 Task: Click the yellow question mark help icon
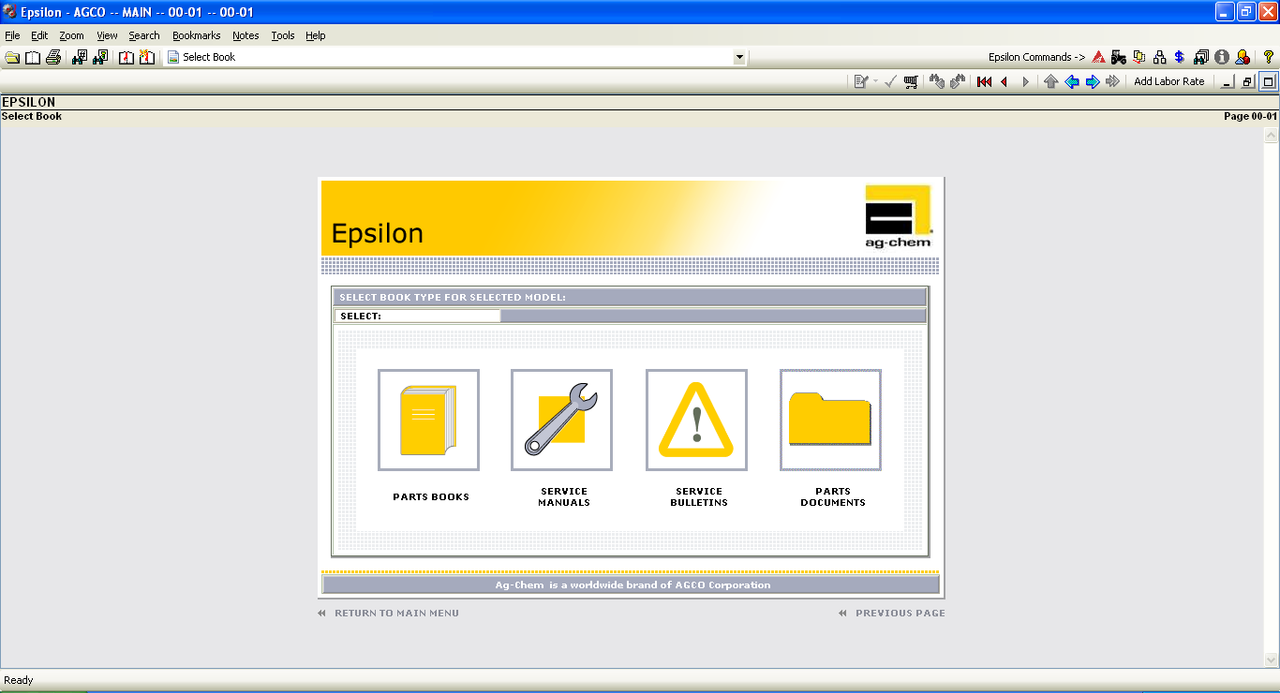[1268, 57]
